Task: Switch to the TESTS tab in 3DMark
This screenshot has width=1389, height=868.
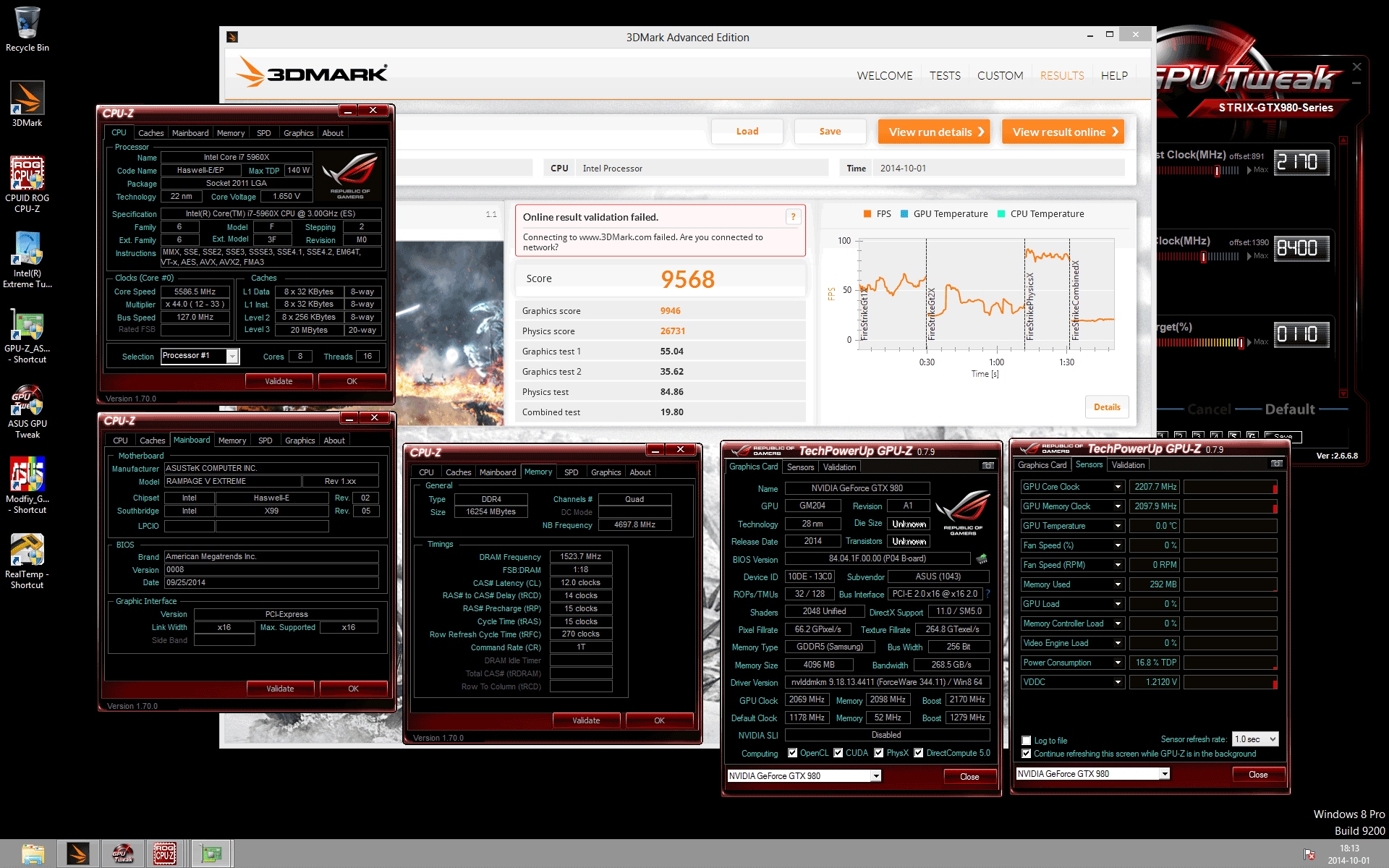Action: (x=945, y=75)
